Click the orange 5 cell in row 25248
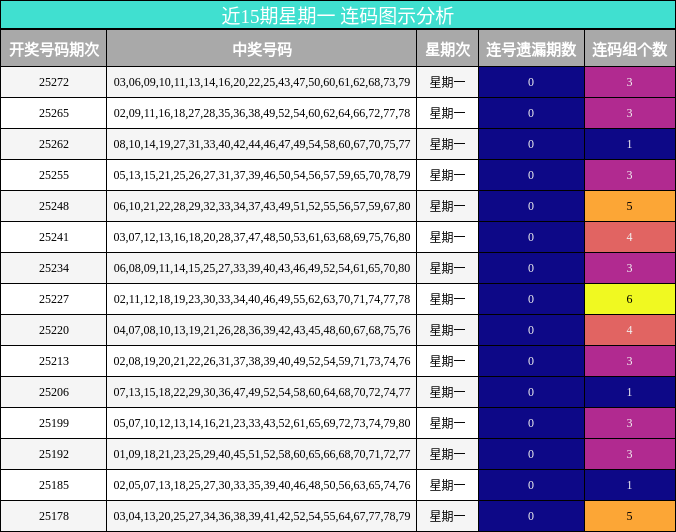The image size is (676, 532). pos(630,206)
